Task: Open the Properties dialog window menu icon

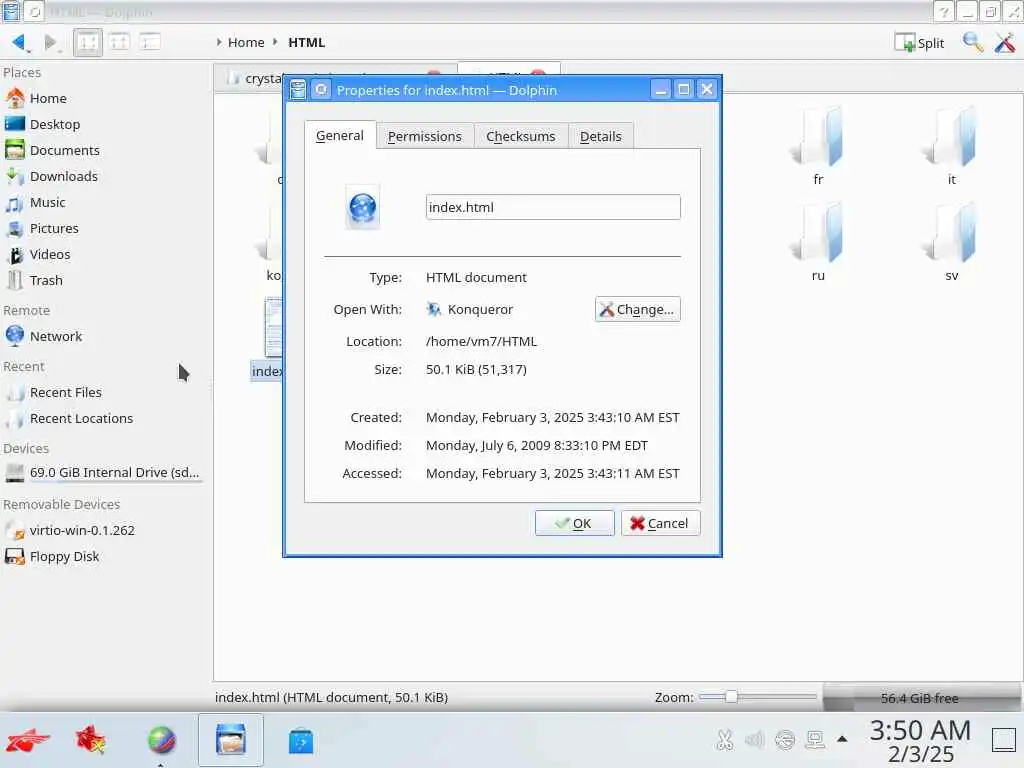Action: click(298, 89)
